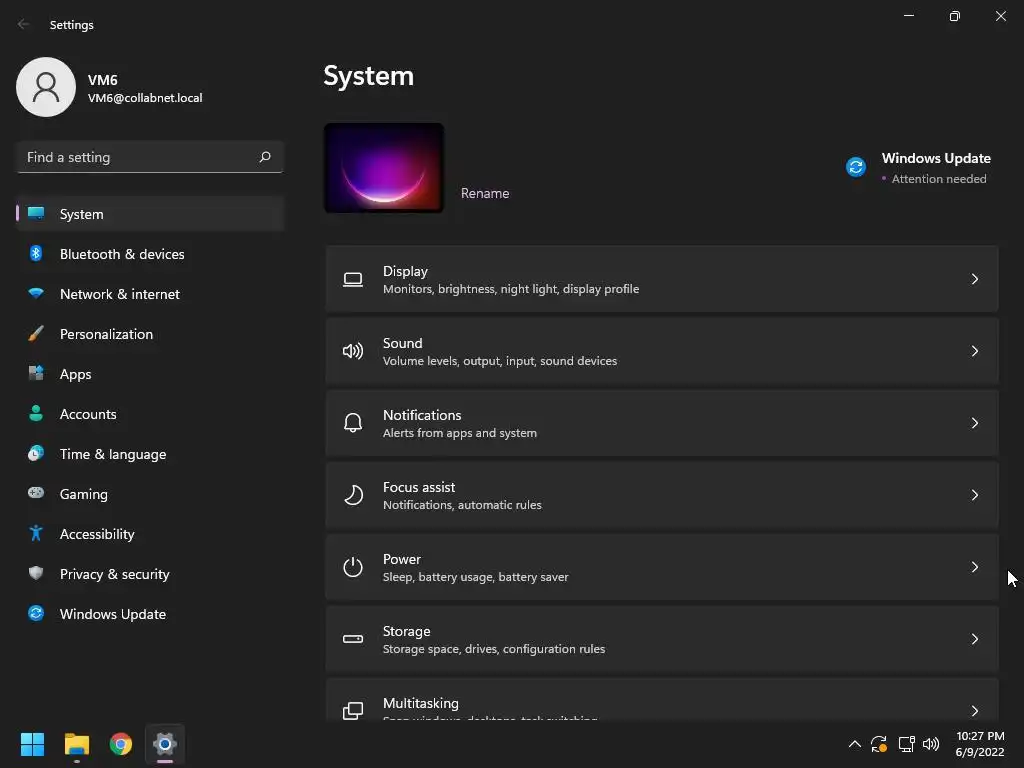Screen dimensions: 1024x768
Task: Click 'Volume levels, output, input, sound devices'
Action: [x=500, y=361]
